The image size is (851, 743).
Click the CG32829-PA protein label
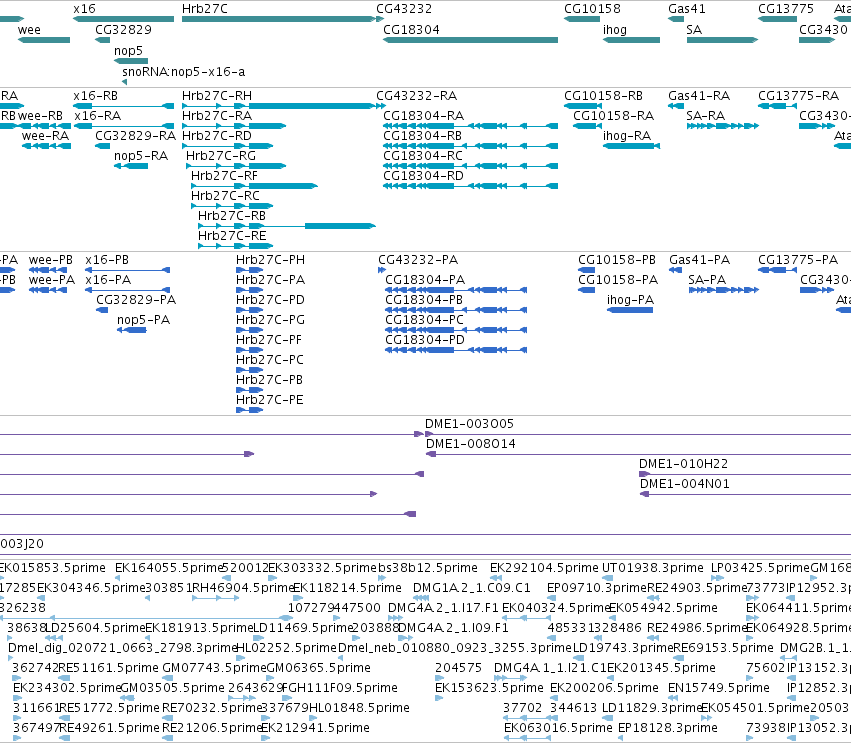tap(136, 300)
